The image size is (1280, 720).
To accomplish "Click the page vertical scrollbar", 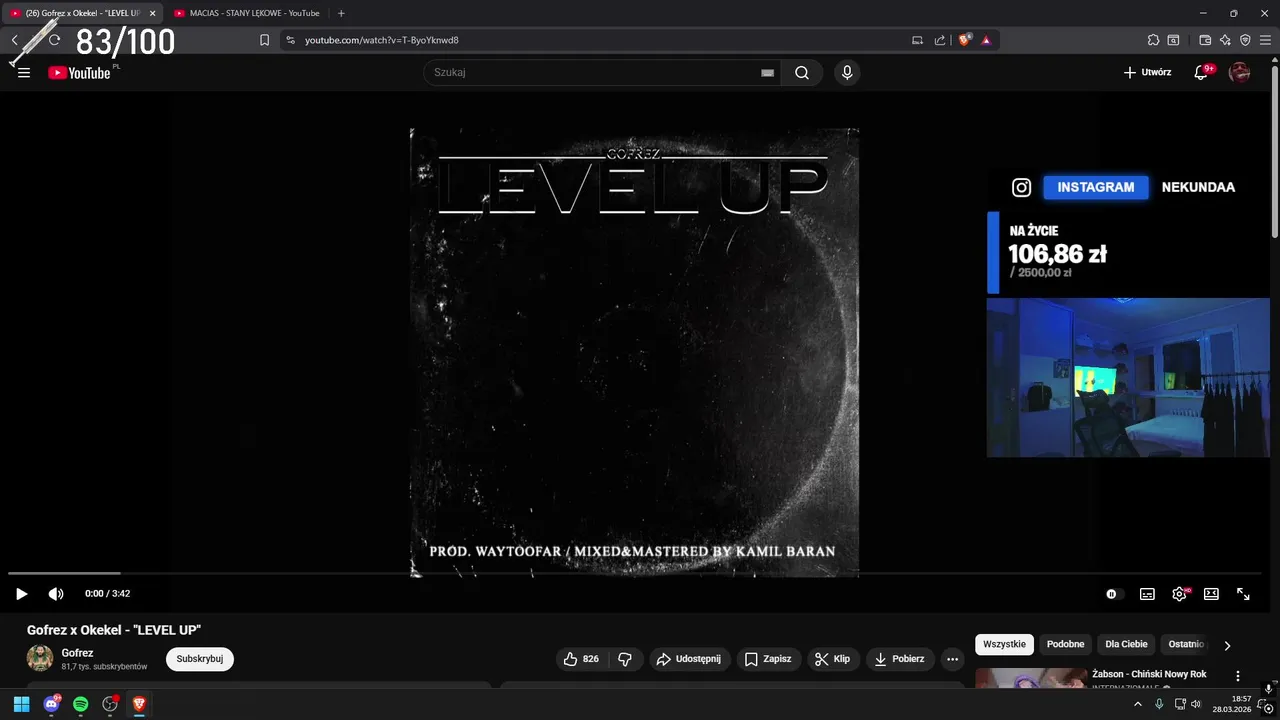I will click(1274, 150).
